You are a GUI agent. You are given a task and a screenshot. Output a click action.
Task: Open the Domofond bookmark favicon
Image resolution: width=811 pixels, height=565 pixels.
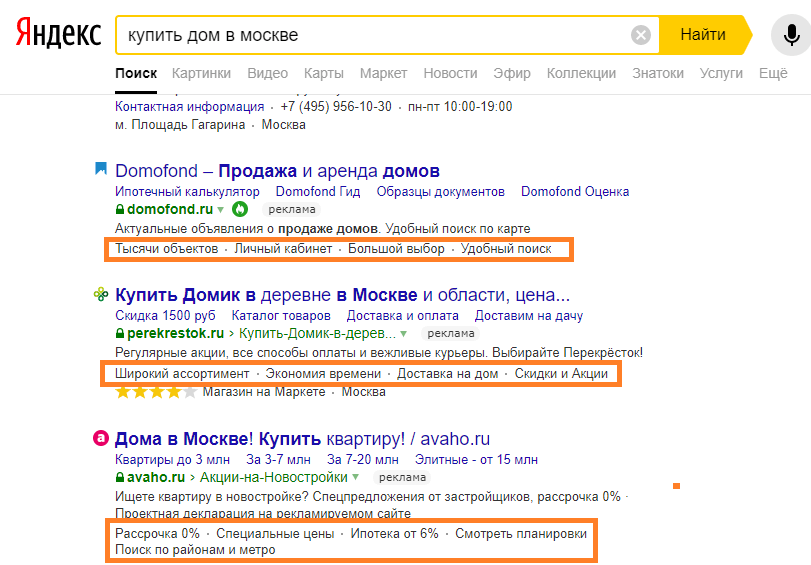[101, 169]
